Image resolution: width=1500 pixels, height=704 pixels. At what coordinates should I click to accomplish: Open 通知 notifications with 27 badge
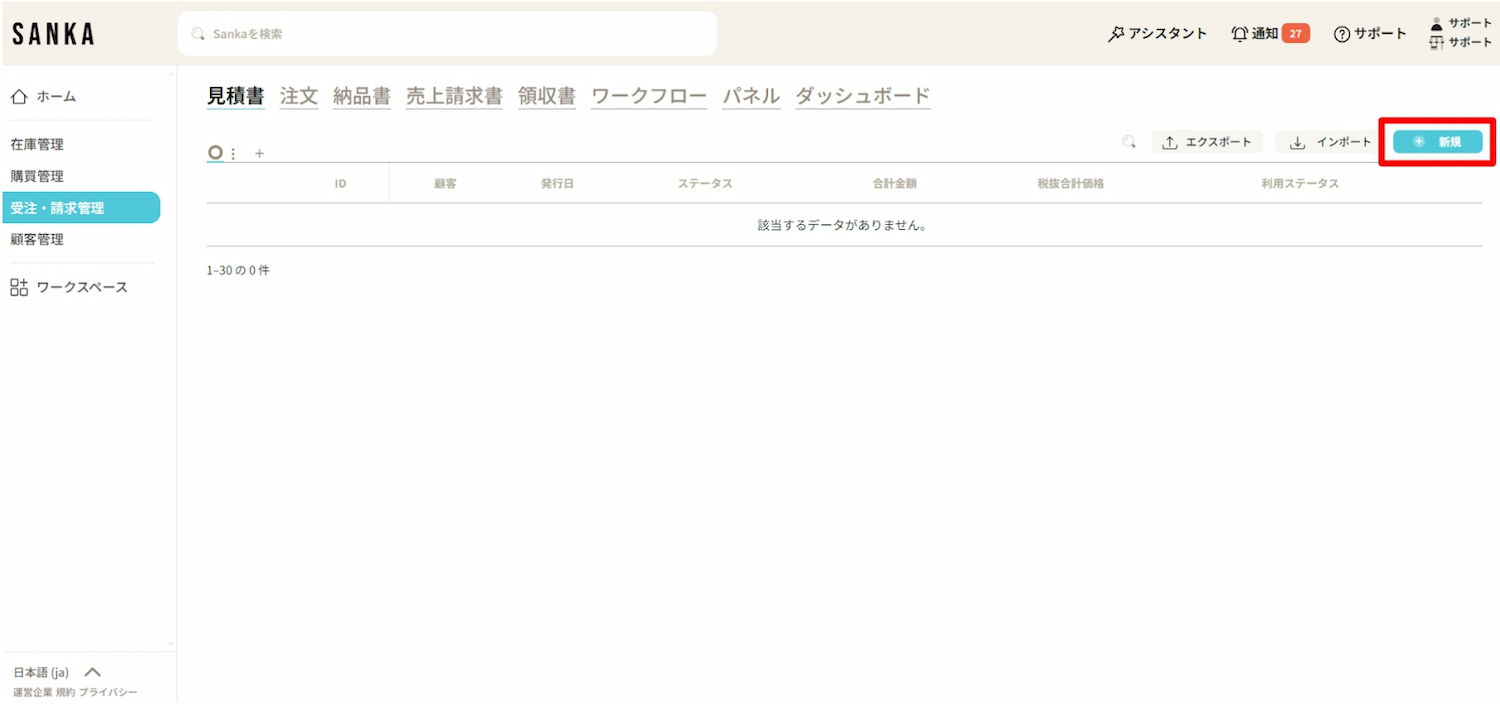[x=1270, y=34]
